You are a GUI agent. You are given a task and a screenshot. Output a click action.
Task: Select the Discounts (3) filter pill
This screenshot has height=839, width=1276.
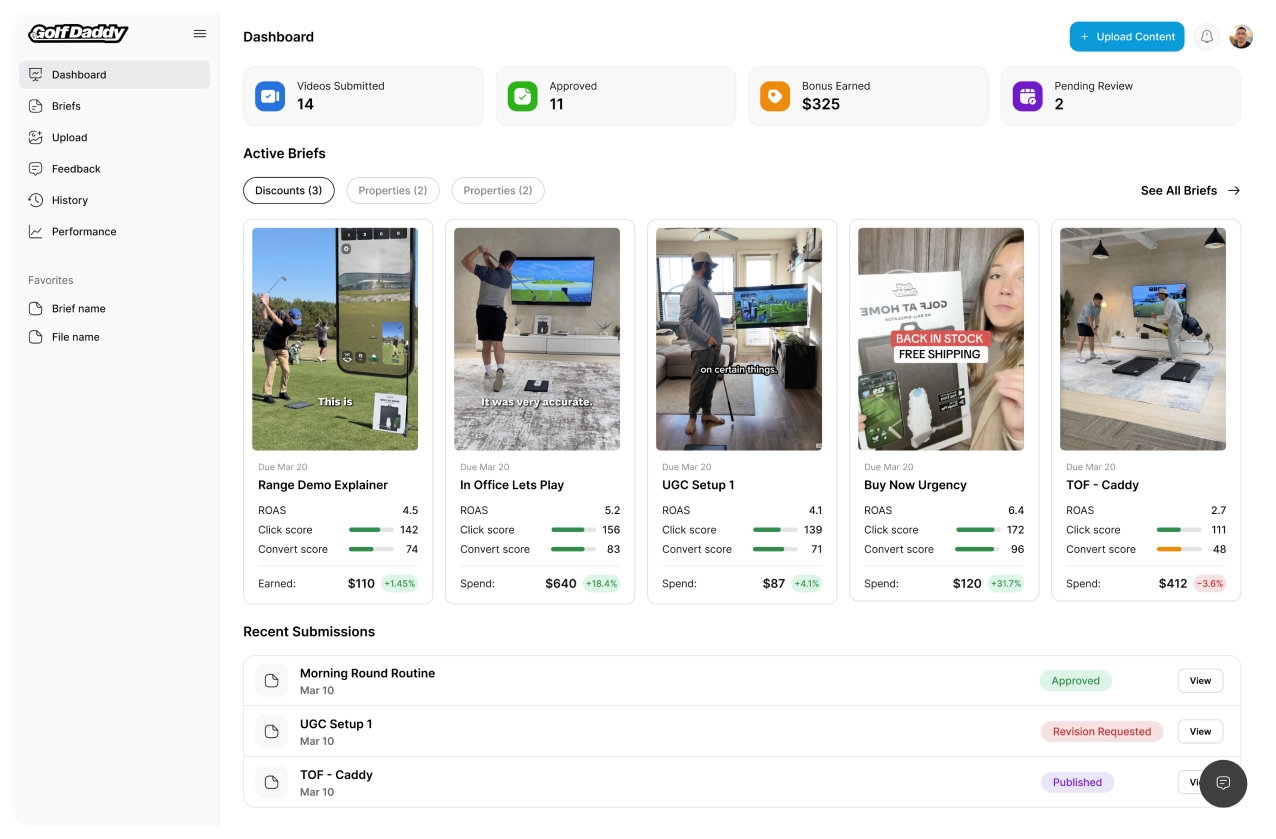[x=288, y=190]
